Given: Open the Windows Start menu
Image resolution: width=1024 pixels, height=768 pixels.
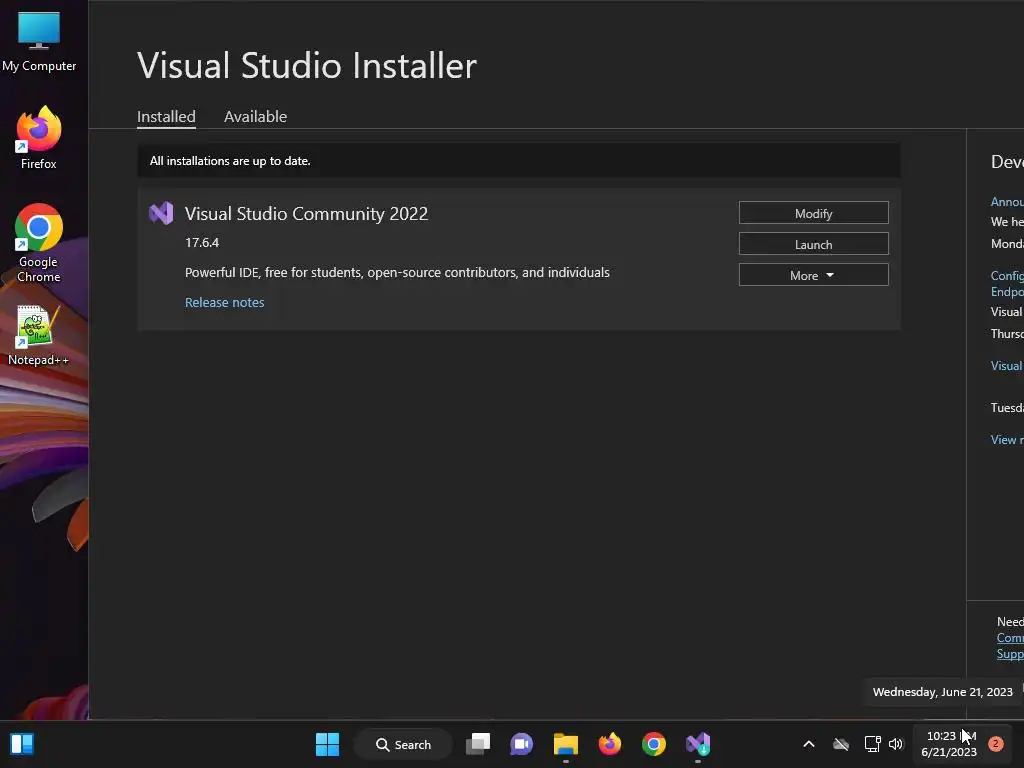Looking at the screenshot, I should (x=327, y=744).
